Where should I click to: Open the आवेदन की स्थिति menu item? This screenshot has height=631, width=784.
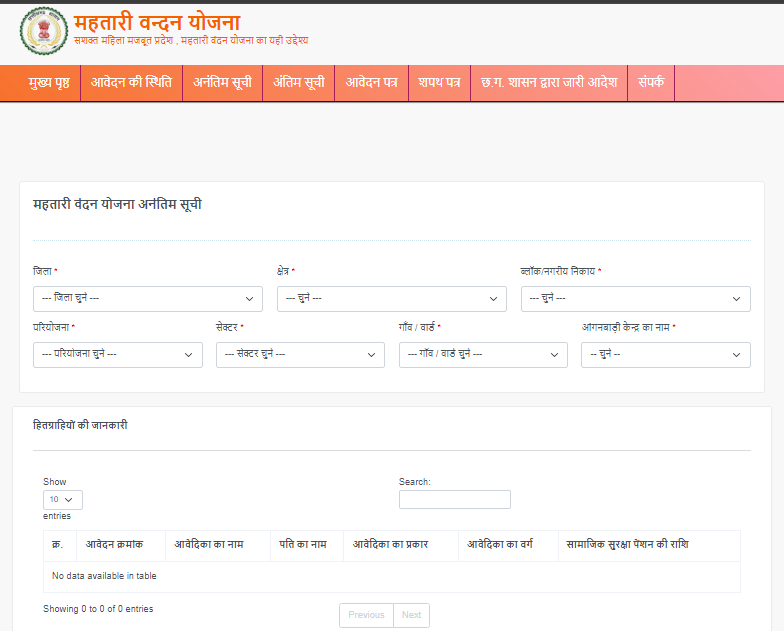pos(131,82)
